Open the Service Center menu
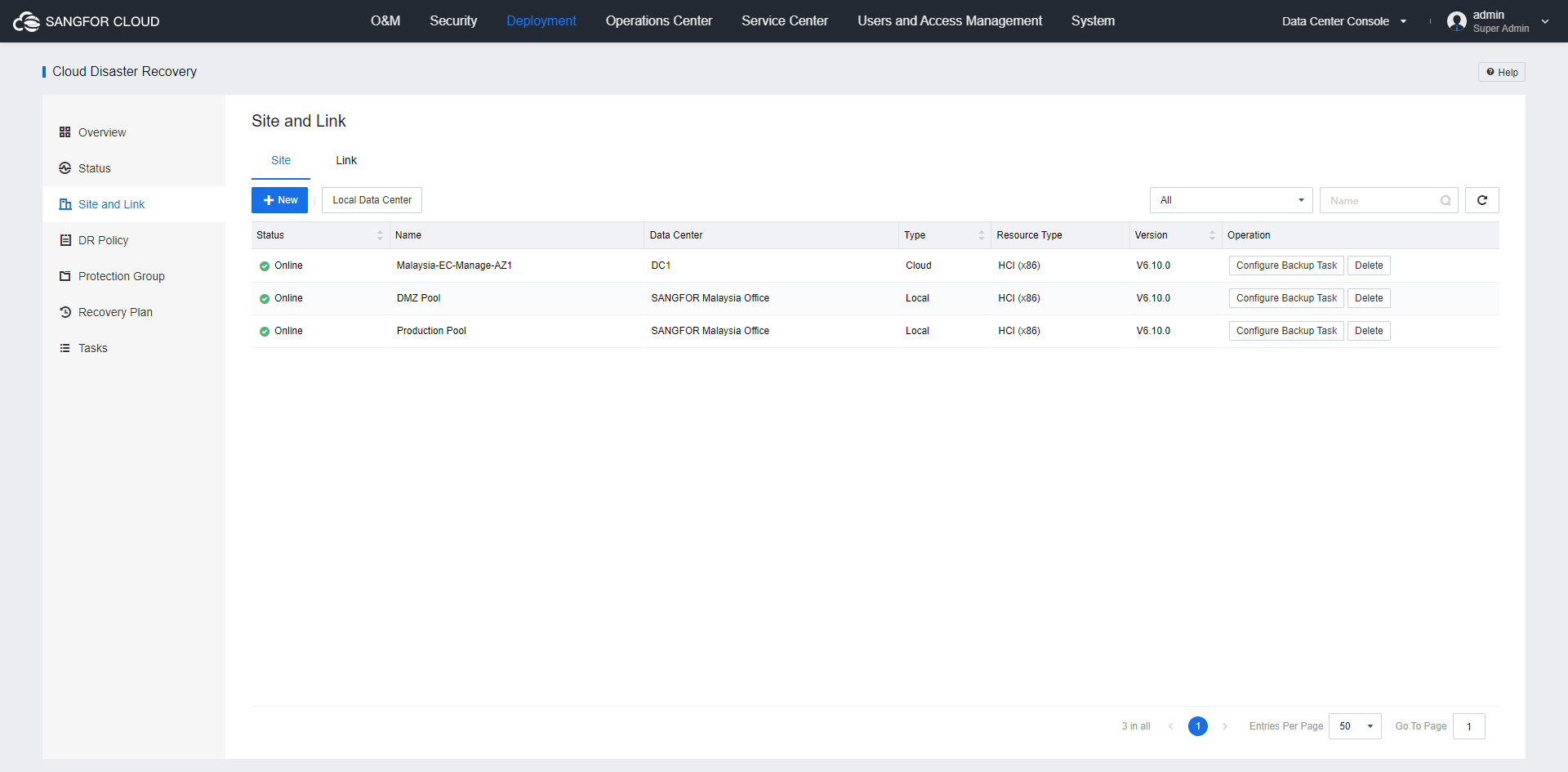Image resolution: width=1568 pixels, height=772 pixels. [x=785, y=21]
